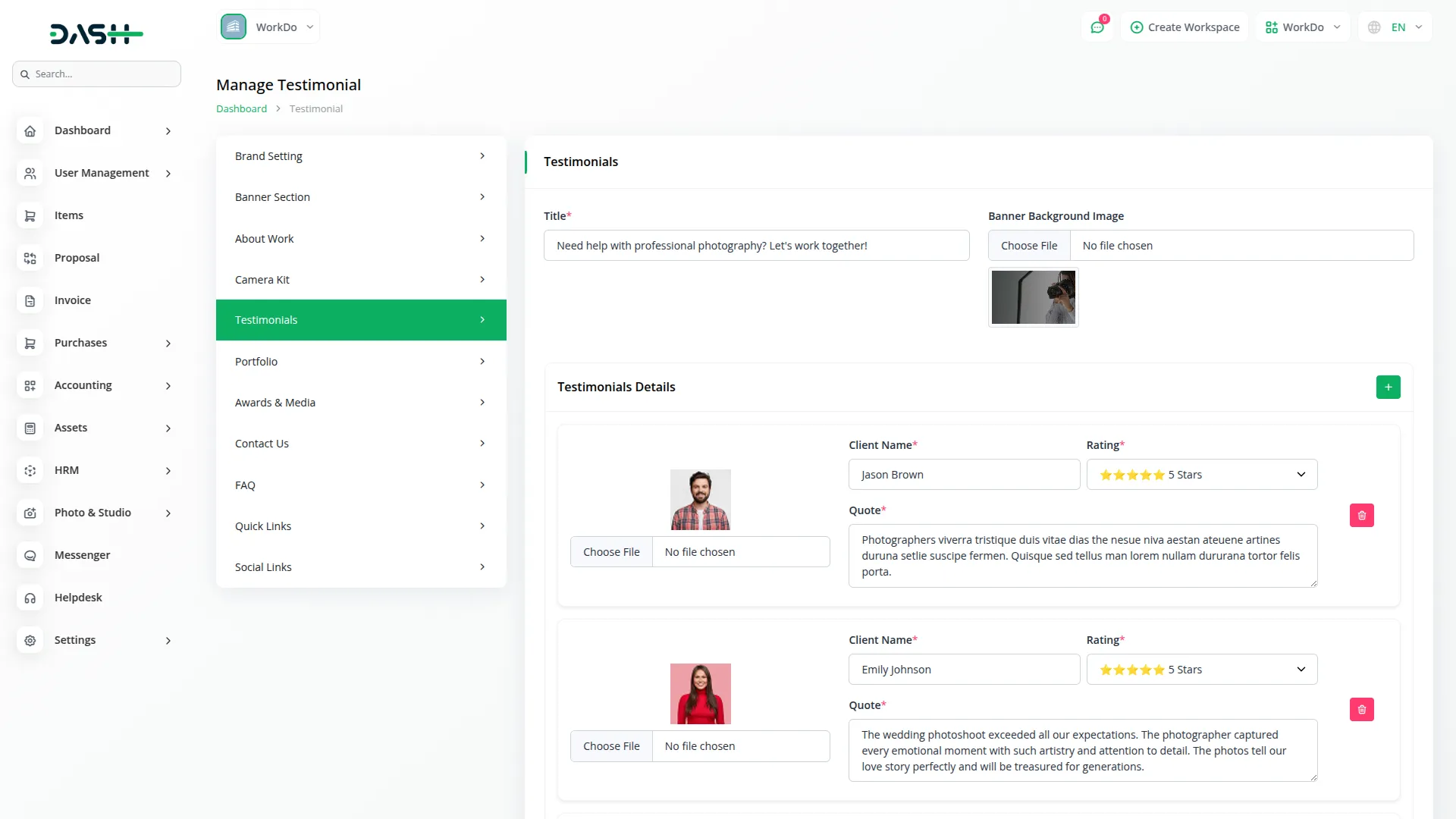
Task: Delete Jason Brown testimonial with trash icon
Action: 1361,516
